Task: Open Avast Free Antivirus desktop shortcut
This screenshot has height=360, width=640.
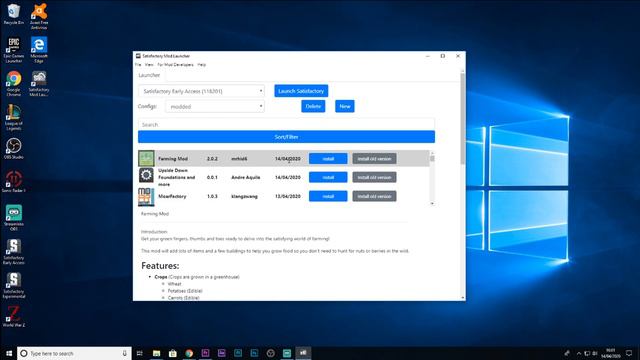Action: pyautogui.click(x=39, y=16)
